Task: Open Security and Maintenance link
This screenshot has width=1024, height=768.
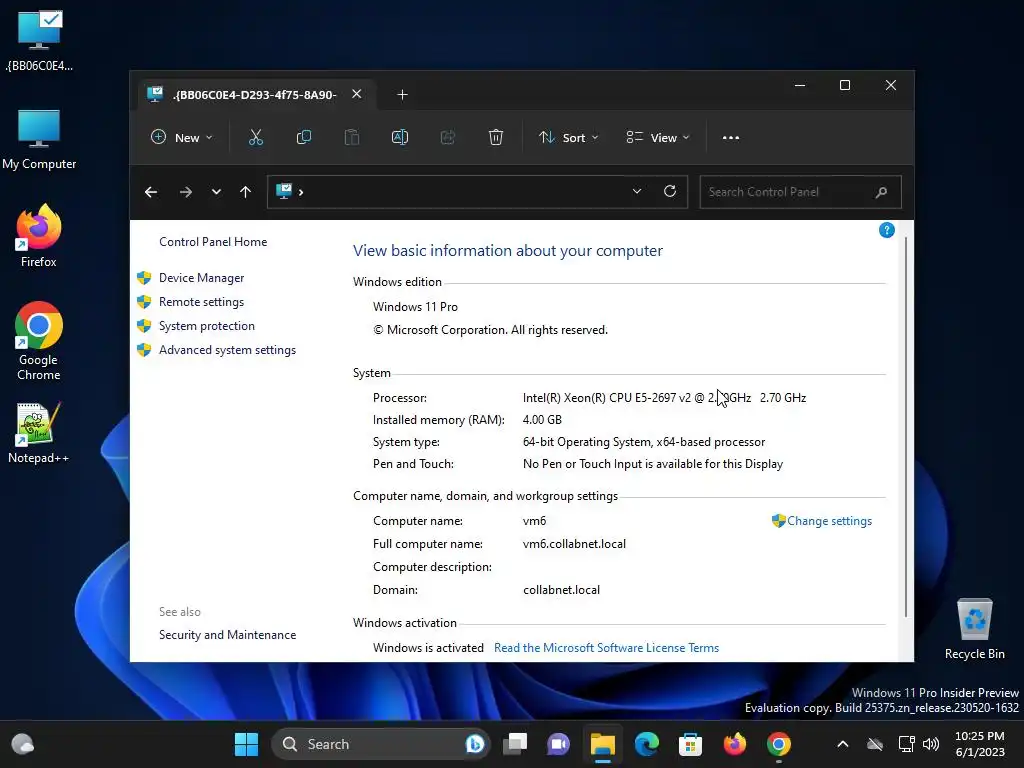Action: click(x=227, y=635)
